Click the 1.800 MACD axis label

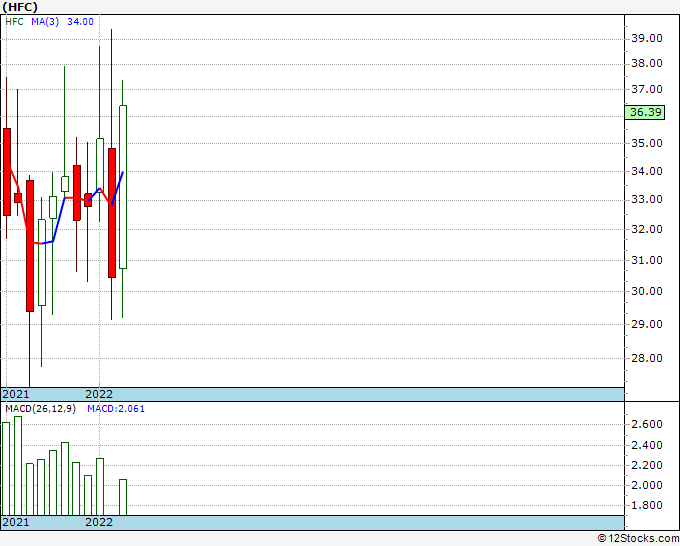pyautogui.click(x=647, y=505)
